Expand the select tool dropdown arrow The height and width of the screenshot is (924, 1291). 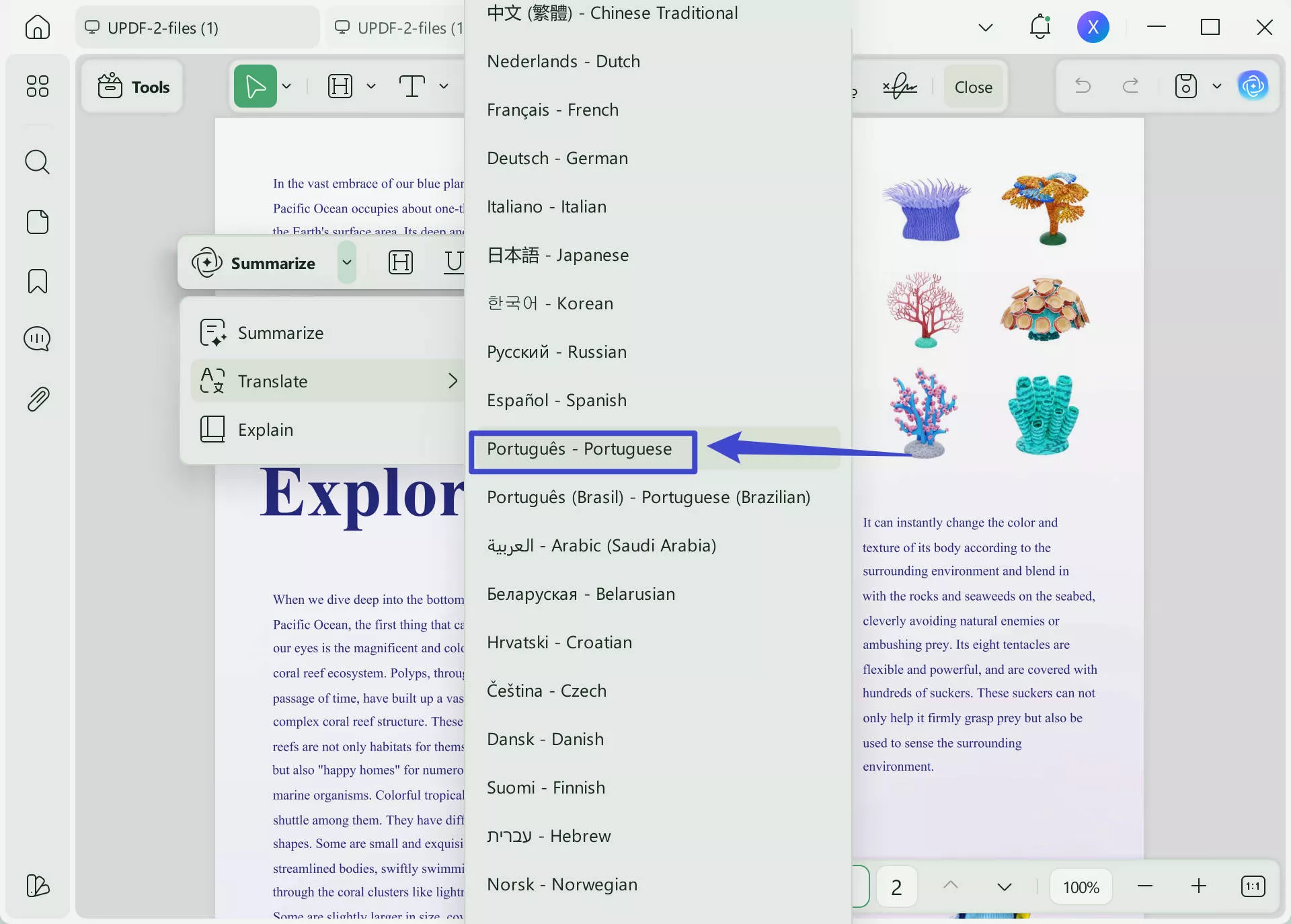tap(287, 86)
